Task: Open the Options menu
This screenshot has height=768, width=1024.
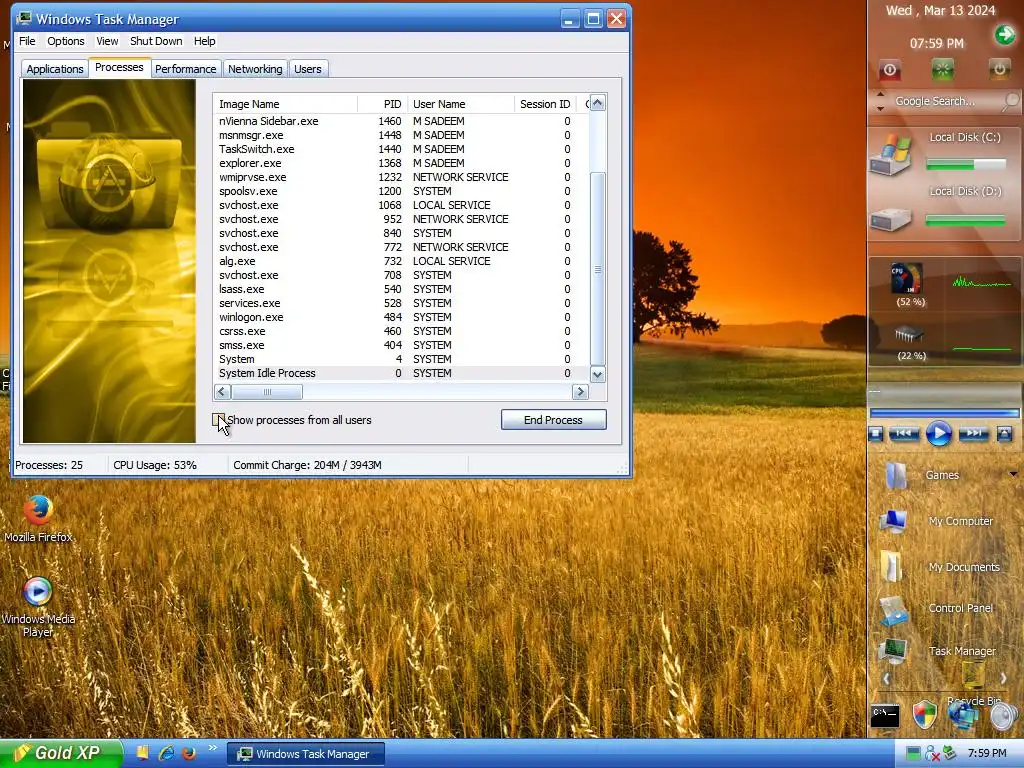Action: 65,41
